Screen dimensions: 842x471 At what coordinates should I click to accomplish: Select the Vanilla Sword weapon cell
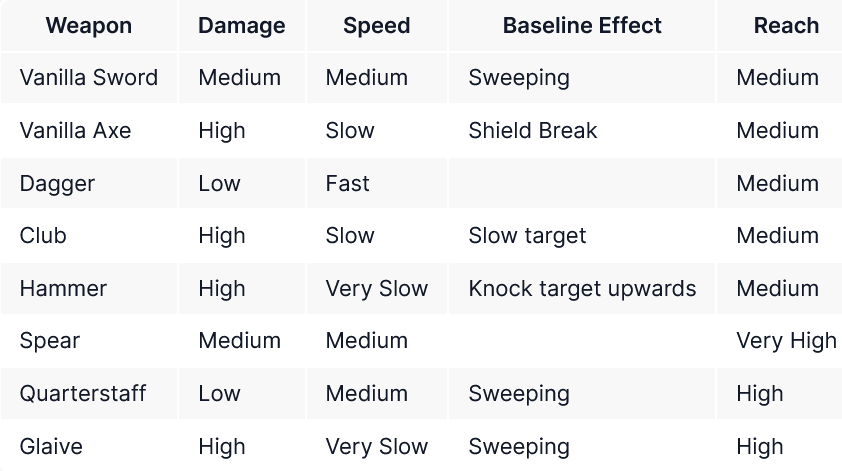89,78
